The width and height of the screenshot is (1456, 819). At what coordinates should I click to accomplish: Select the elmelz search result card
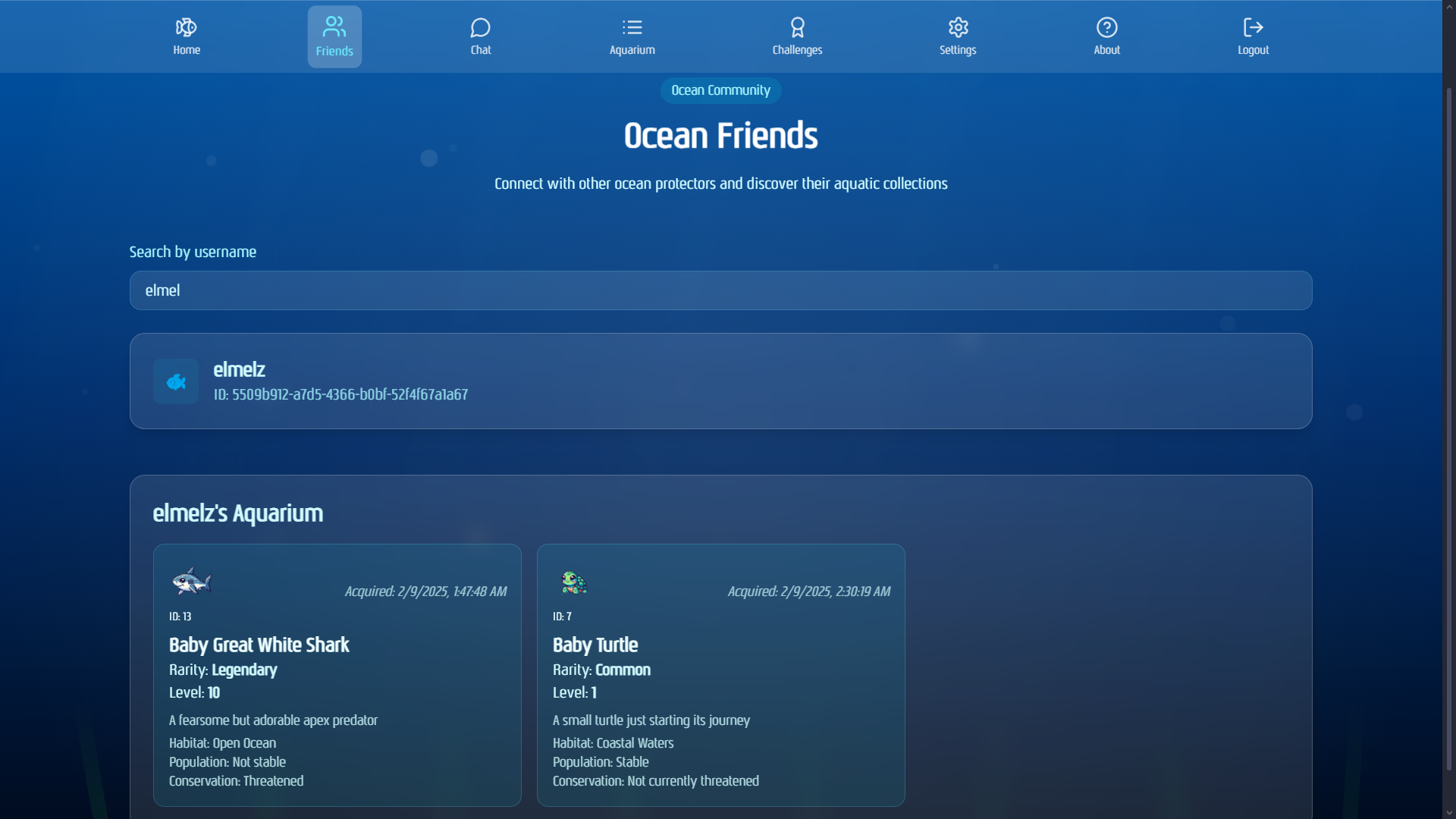pyautogui.click(x=720, y=381)
